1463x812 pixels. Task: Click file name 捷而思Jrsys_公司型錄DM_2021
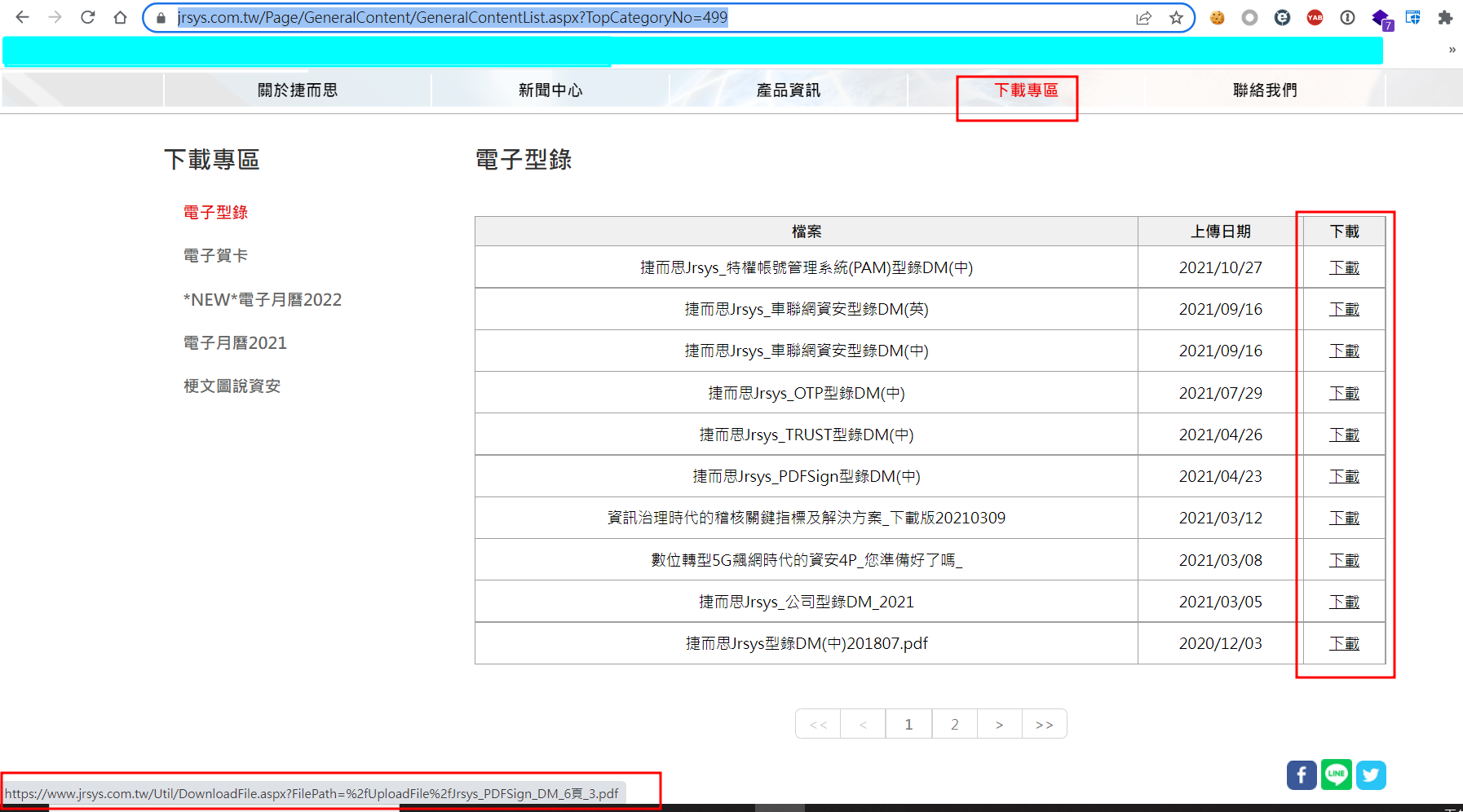coord(807,602)
